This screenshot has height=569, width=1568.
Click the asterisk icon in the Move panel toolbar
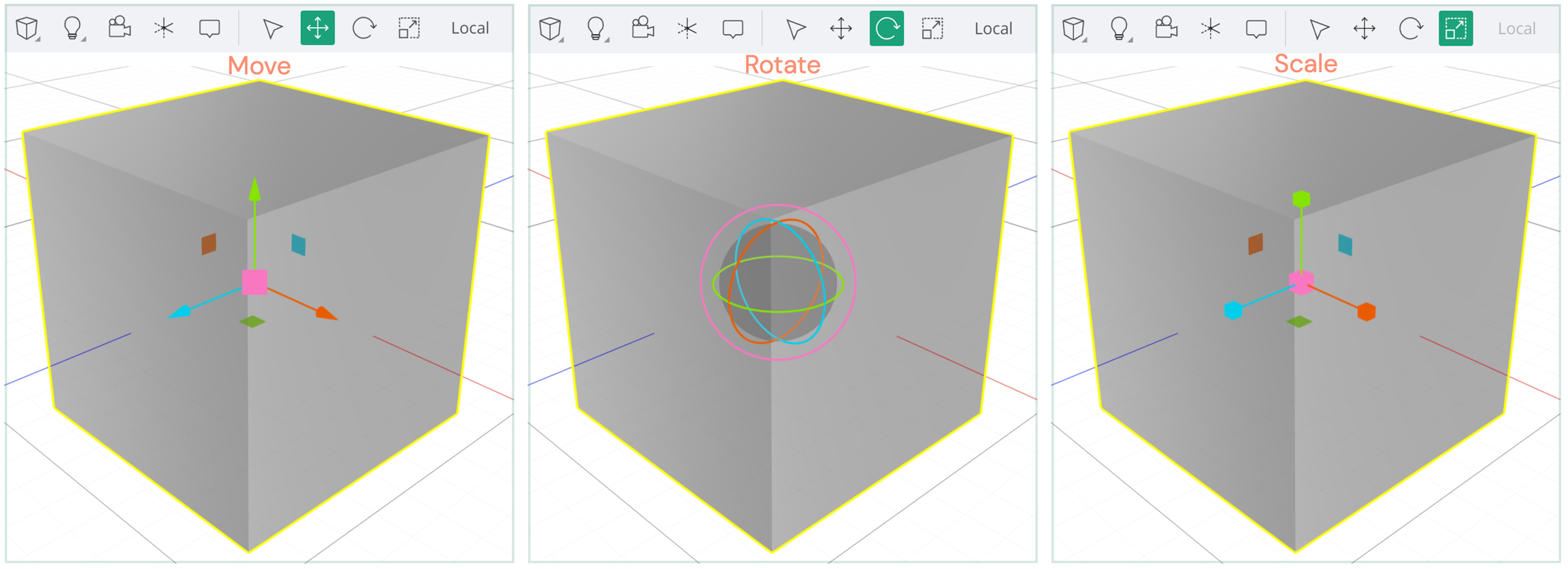pos(164,28)
